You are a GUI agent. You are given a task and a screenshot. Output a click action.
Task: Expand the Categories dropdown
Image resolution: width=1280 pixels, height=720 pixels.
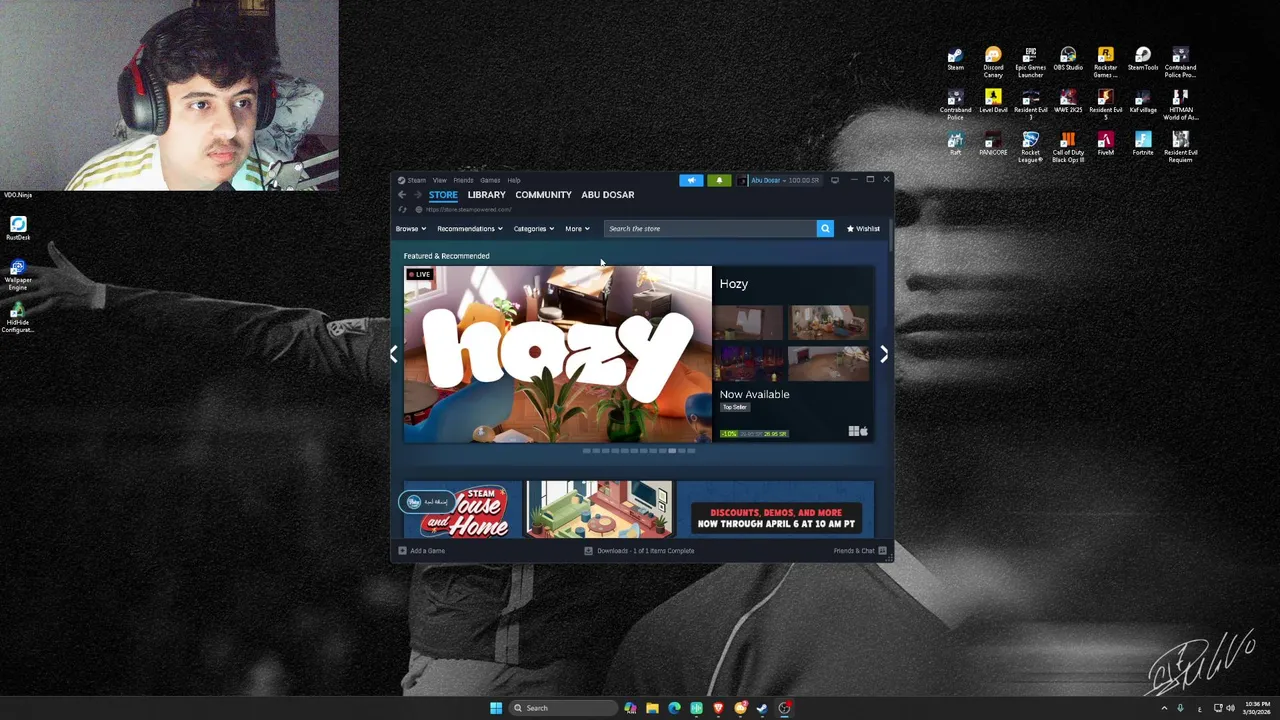(x=534, y=229)
